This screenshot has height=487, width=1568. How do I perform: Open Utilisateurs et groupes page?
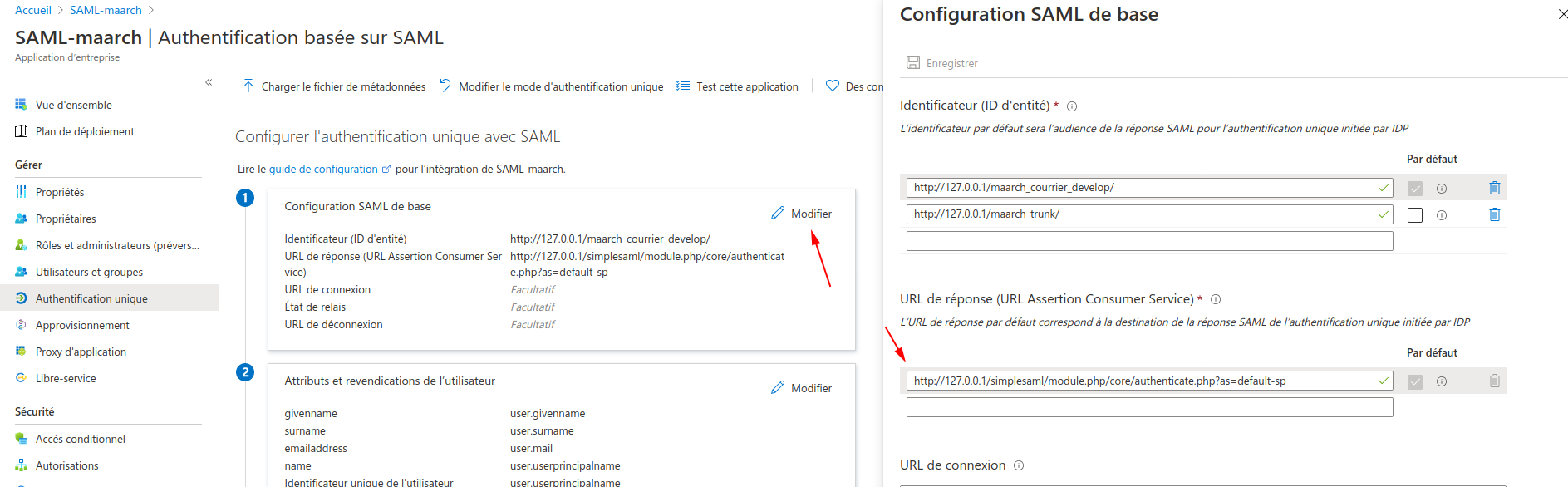click(89, 272)
